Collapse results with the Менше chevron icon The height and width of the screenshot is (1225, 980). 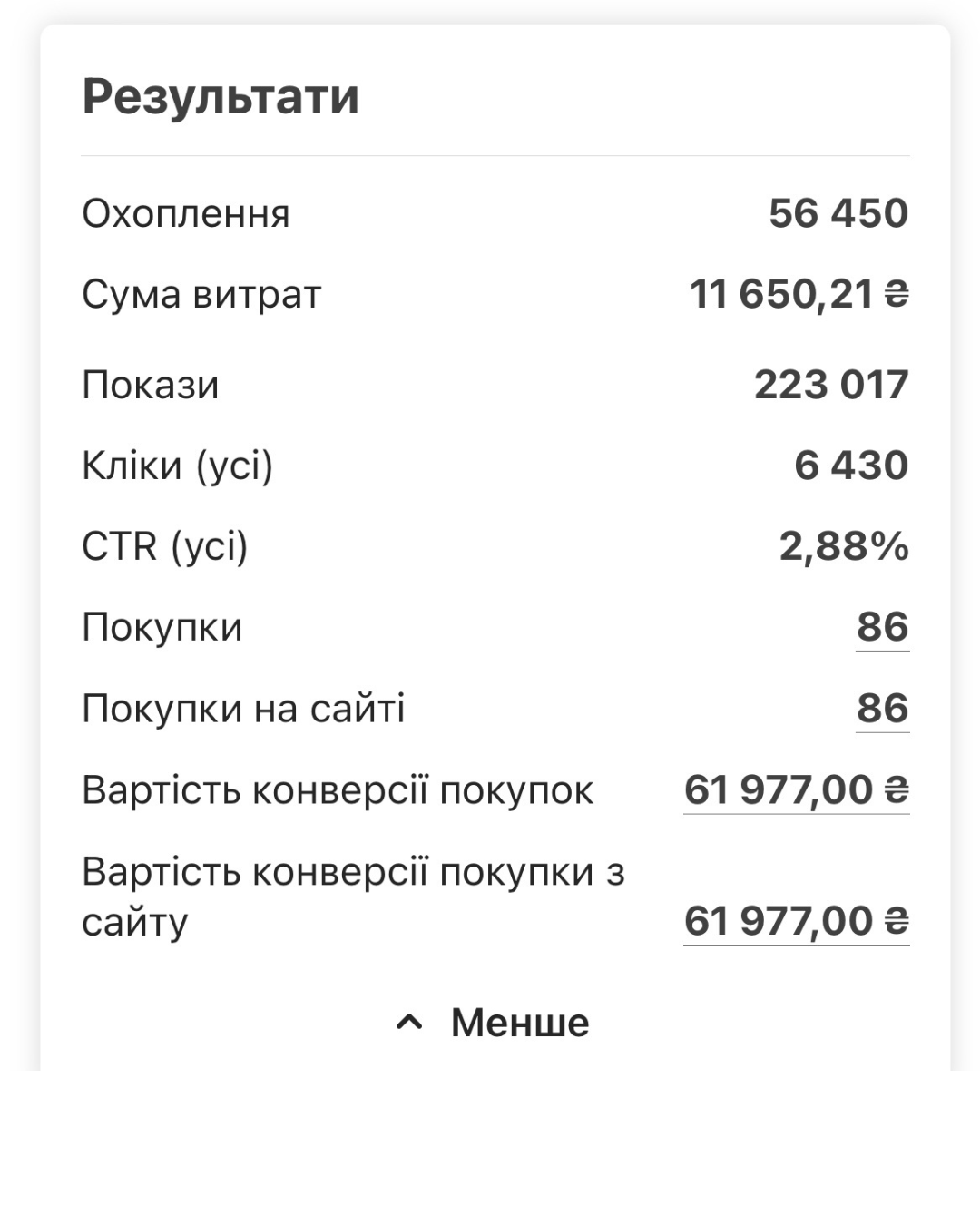click(x=409, y=1023)
